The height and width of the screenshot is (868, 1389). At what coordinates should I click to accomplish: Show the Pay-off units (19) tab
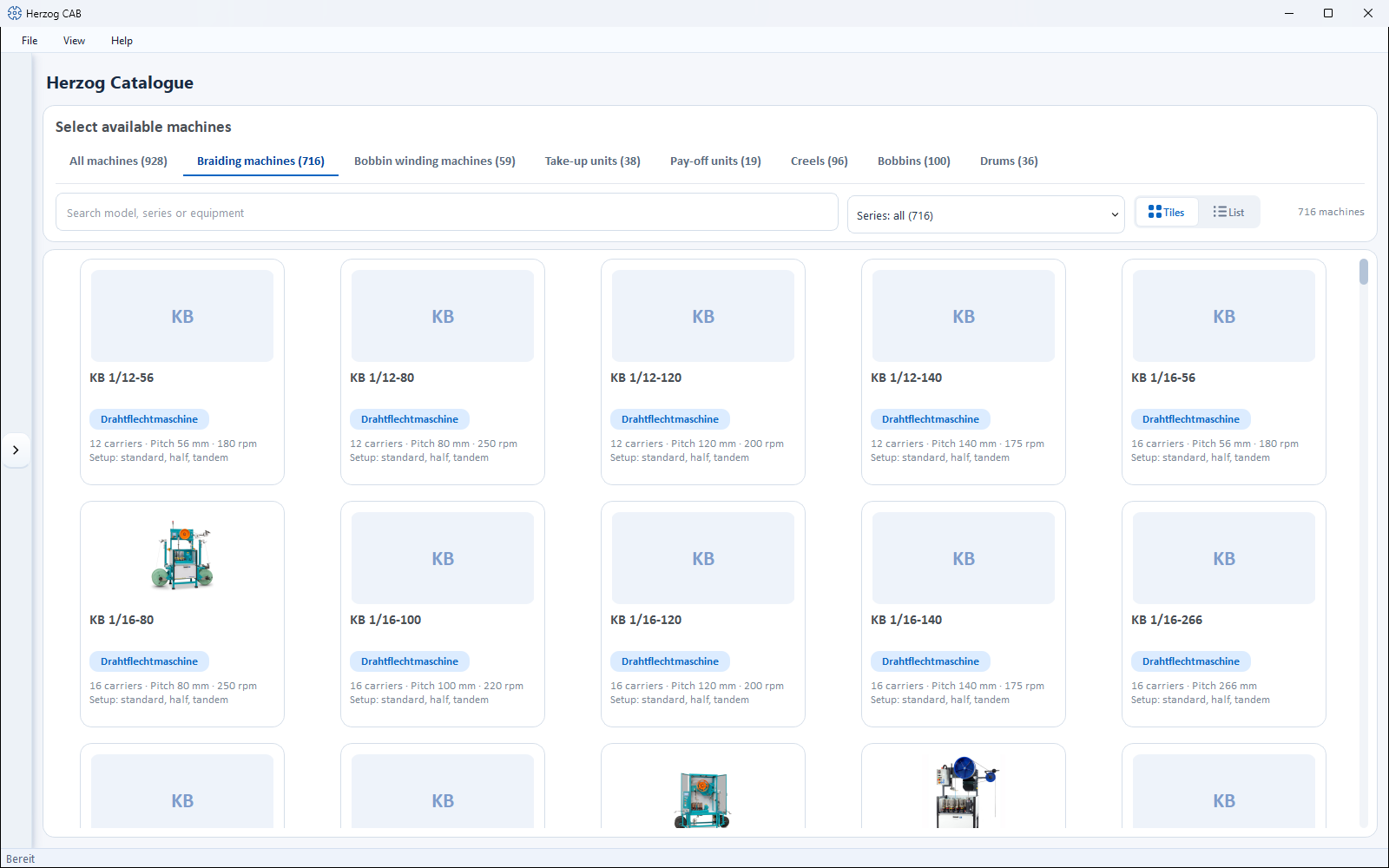(715, 161)
